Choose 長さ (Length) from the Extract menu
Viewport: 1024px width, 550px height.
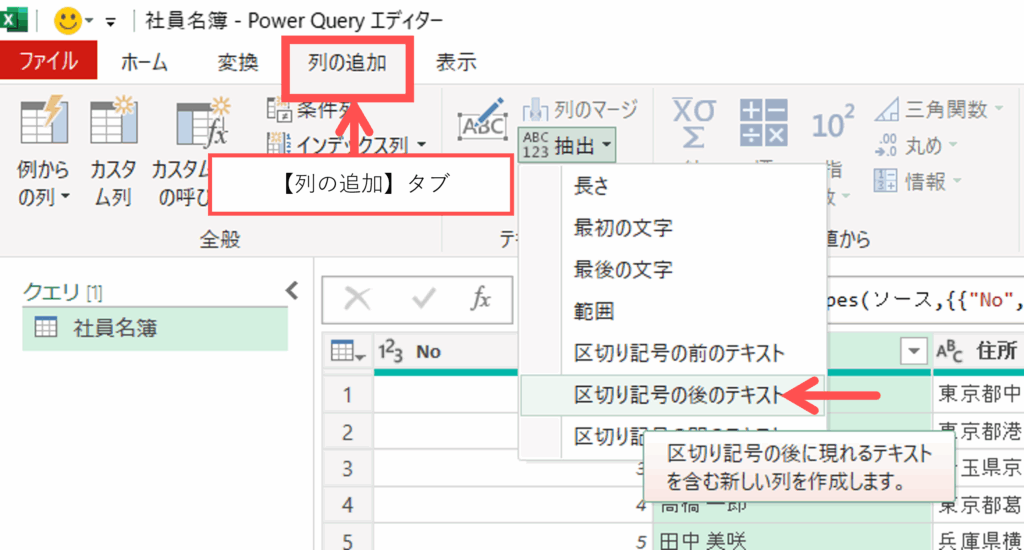(x=590, y=186)
